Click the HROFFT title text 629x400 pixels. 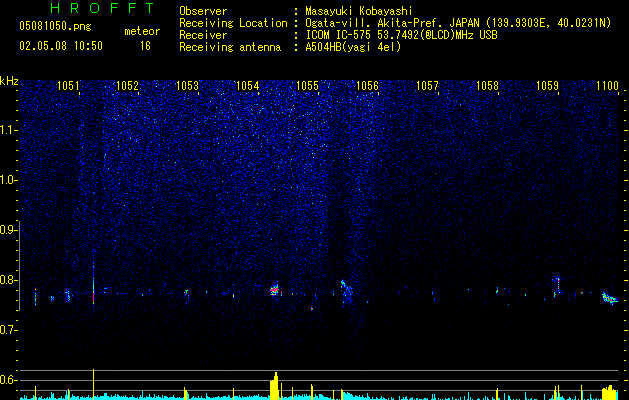[102, 8]
